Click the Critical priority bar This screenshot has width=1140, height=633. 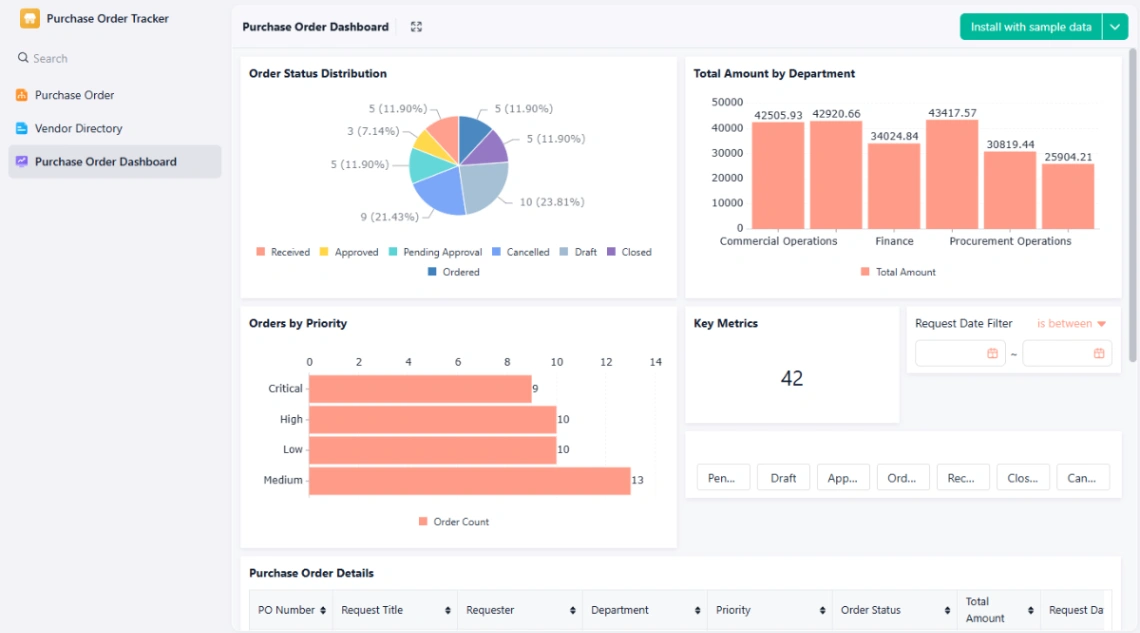(420, 389)
